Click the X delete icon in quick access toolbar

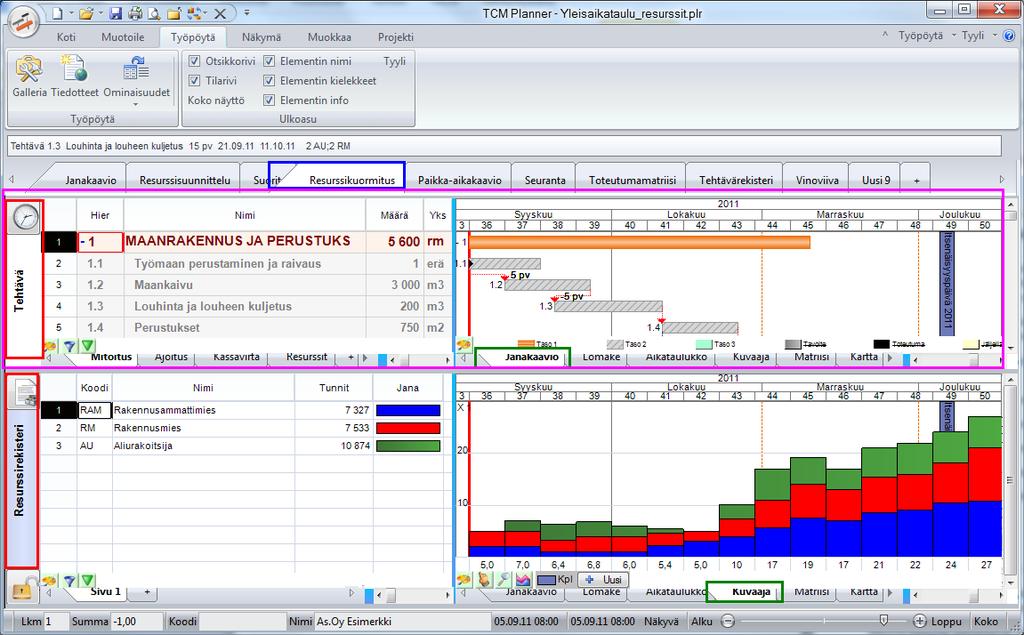[220, 13]
